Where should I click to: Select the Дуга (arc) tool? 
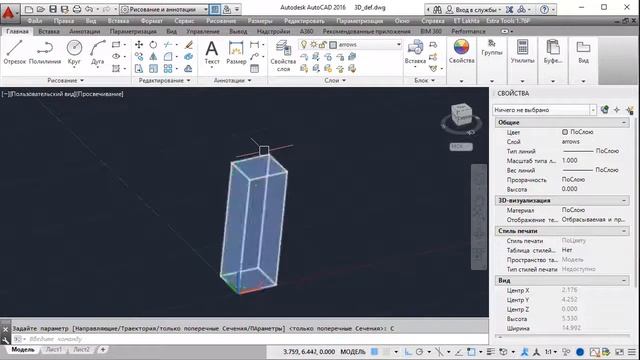[x=98, y=52]
